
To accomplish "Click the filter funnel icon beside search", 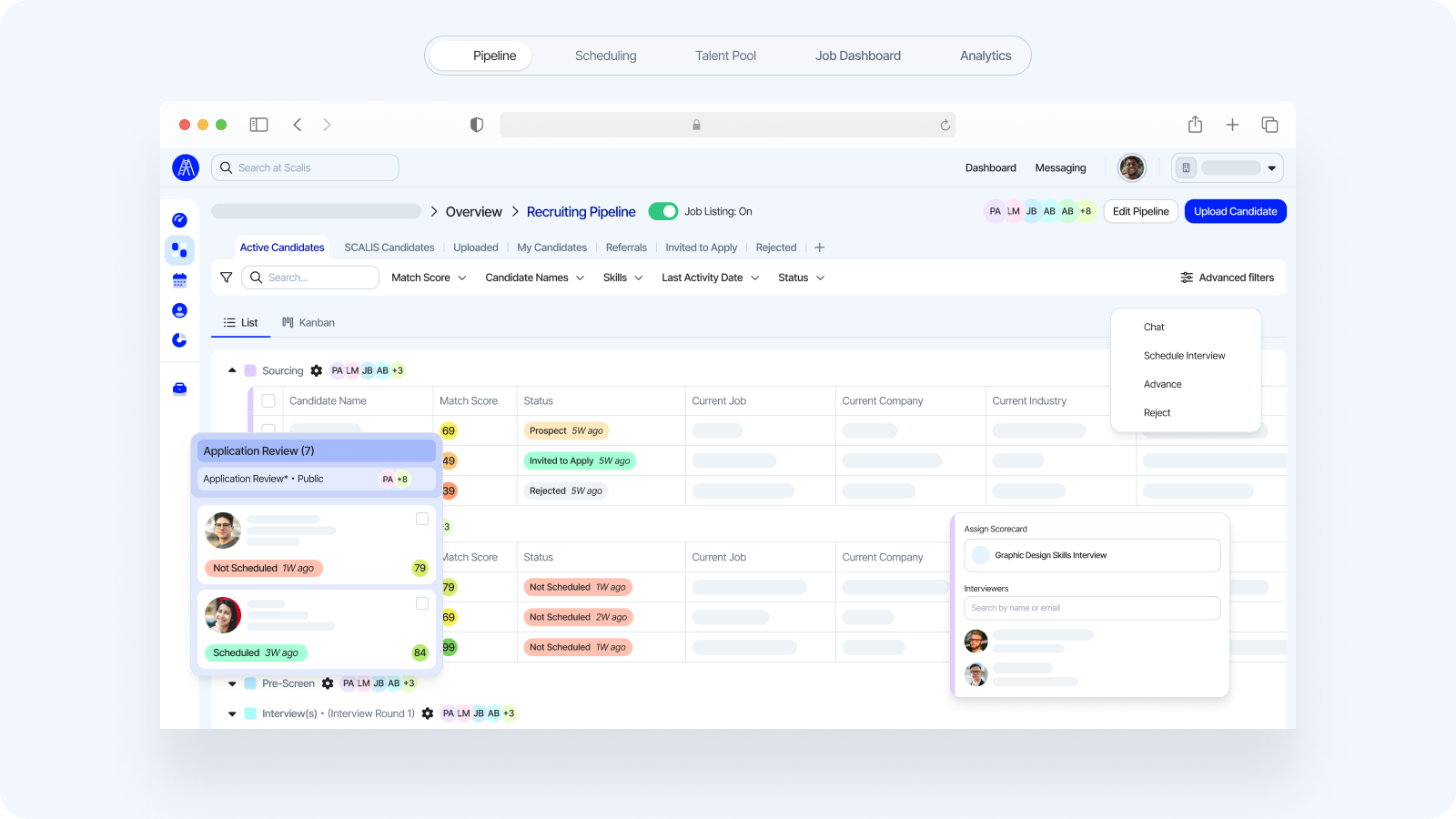I will coord(226,277).
